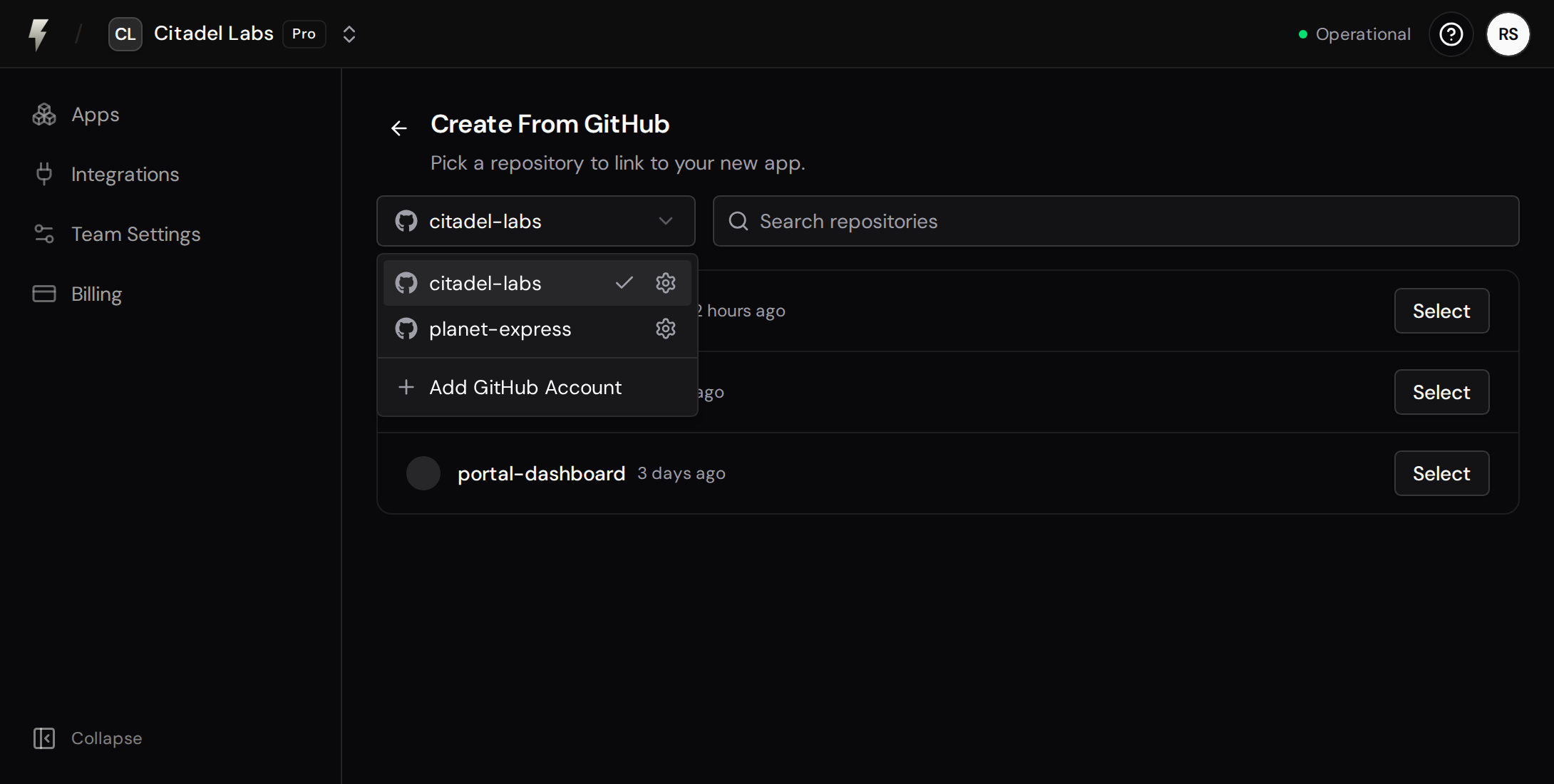Click the CL team avatar badge
This screenshot has width=1554, height=784.
[125, 34]
